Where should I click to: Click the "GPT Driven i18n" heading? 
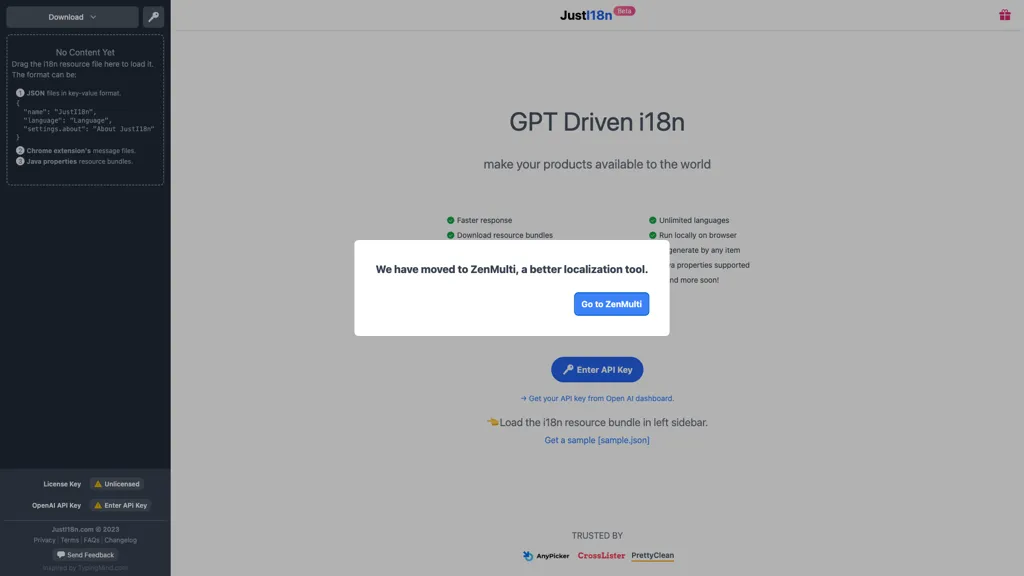597,122
